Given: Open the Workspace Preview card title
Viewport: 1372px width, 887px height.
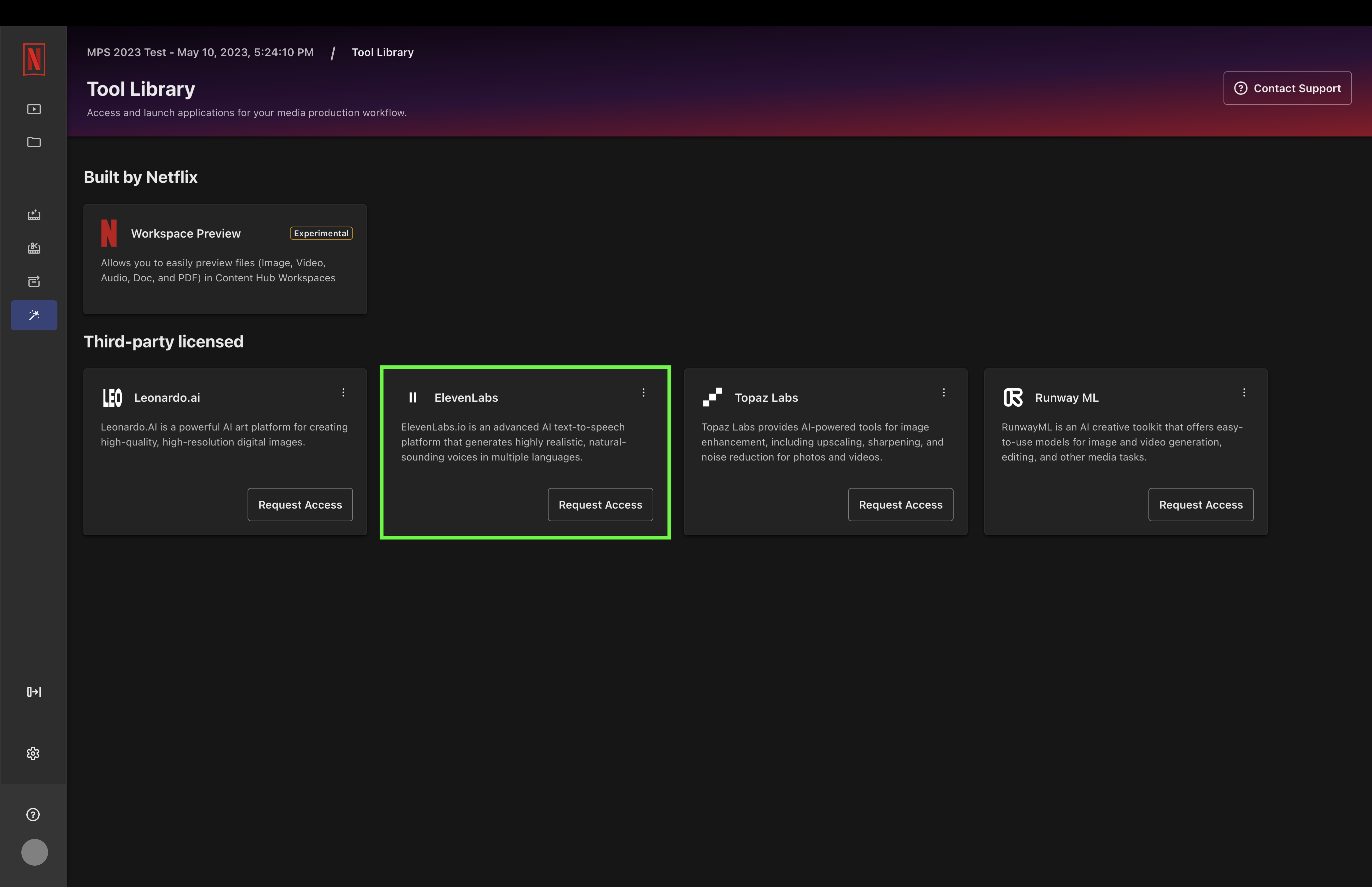Looking at the screenshot, I should coord(186,233).
